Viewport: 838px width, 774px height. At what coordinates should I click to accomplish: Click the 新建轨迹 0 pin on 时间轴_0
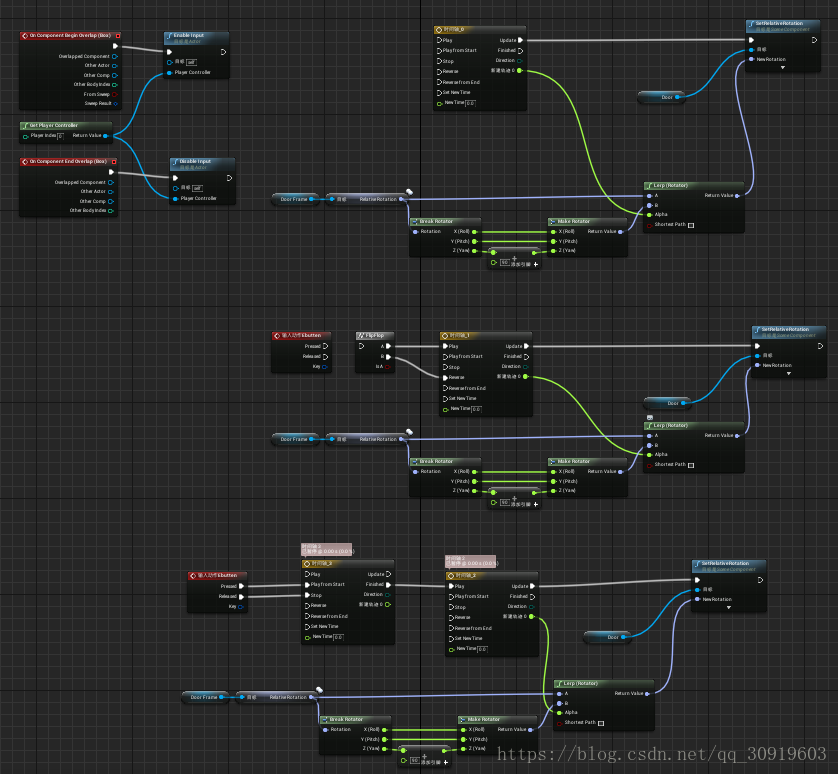click(519, 71)
